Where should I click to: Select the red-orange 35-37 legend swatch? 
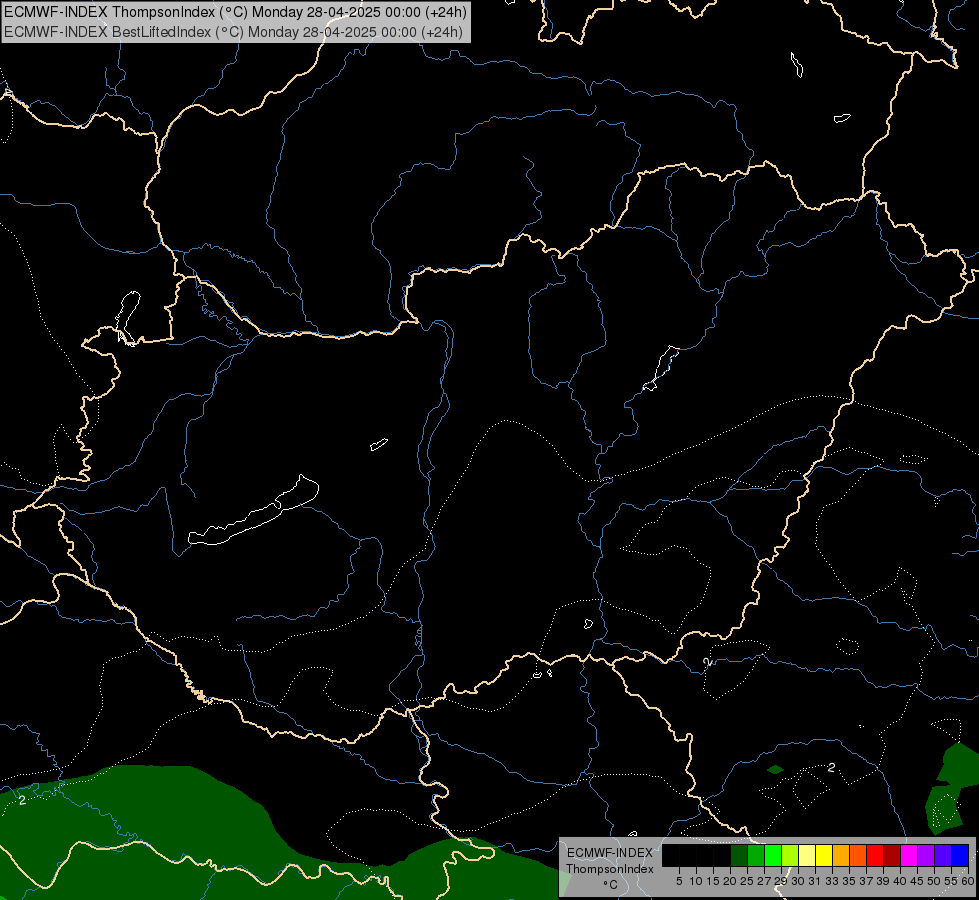point(858,856)
